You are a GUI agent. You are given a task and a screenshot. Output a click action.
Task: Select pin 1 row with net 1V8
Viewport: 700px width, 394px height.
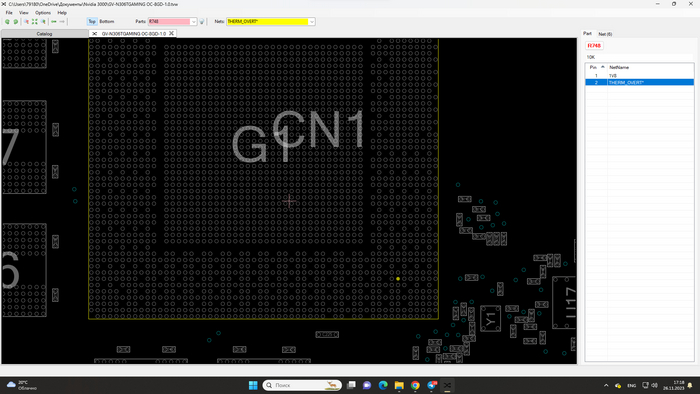(639, 76)
